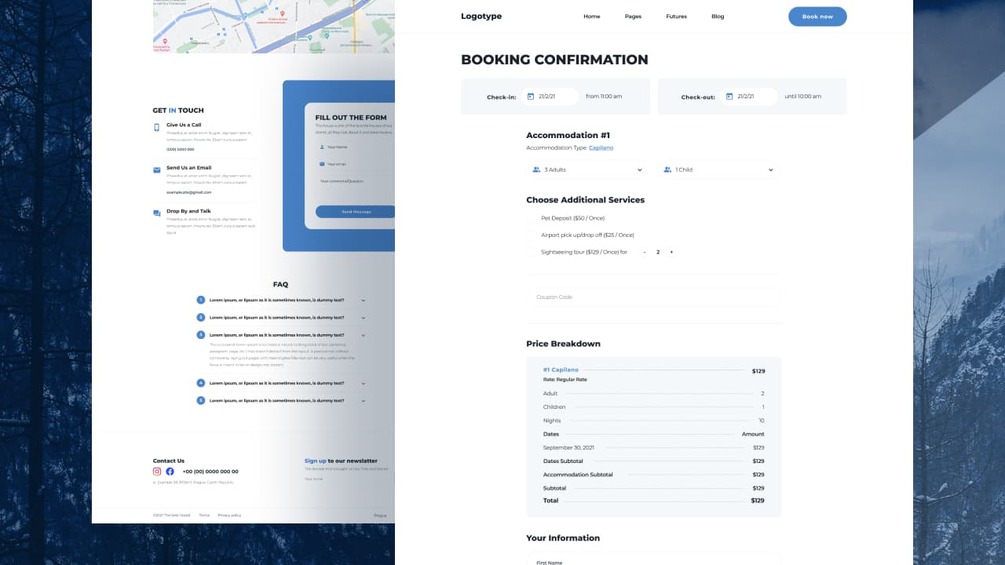Click the Your email field in the contact form
The image size is (1005, 565).
355,164
